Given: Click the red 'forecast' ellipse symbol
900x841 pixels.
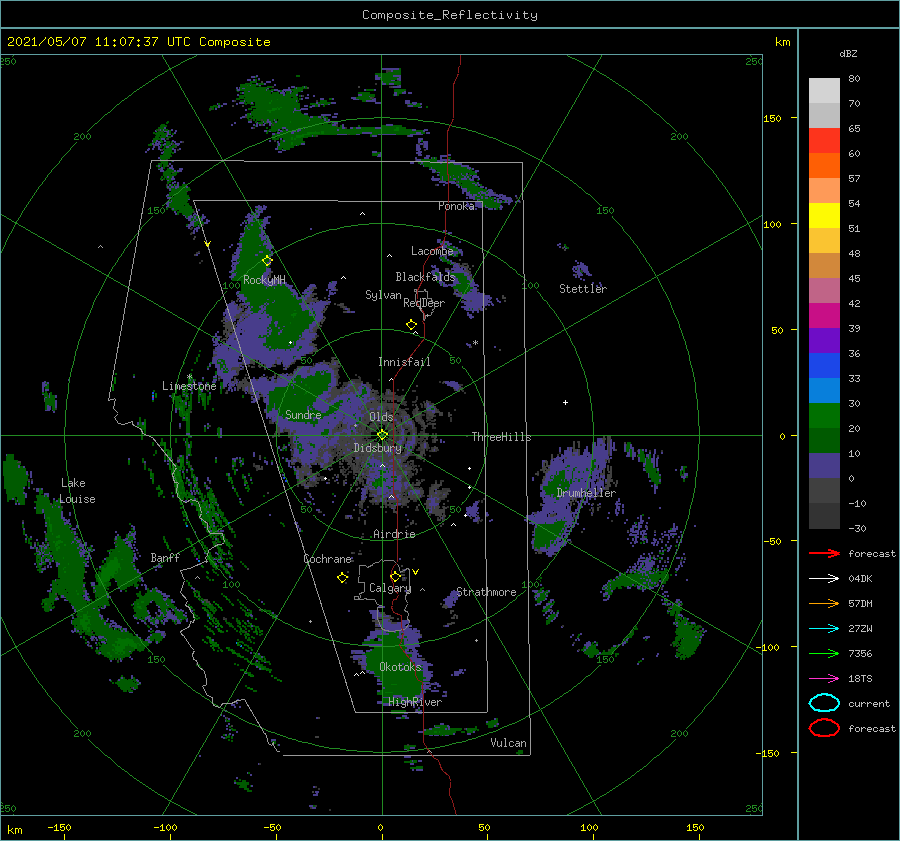Looking at the screenshot, I should (x=824, y=728).
